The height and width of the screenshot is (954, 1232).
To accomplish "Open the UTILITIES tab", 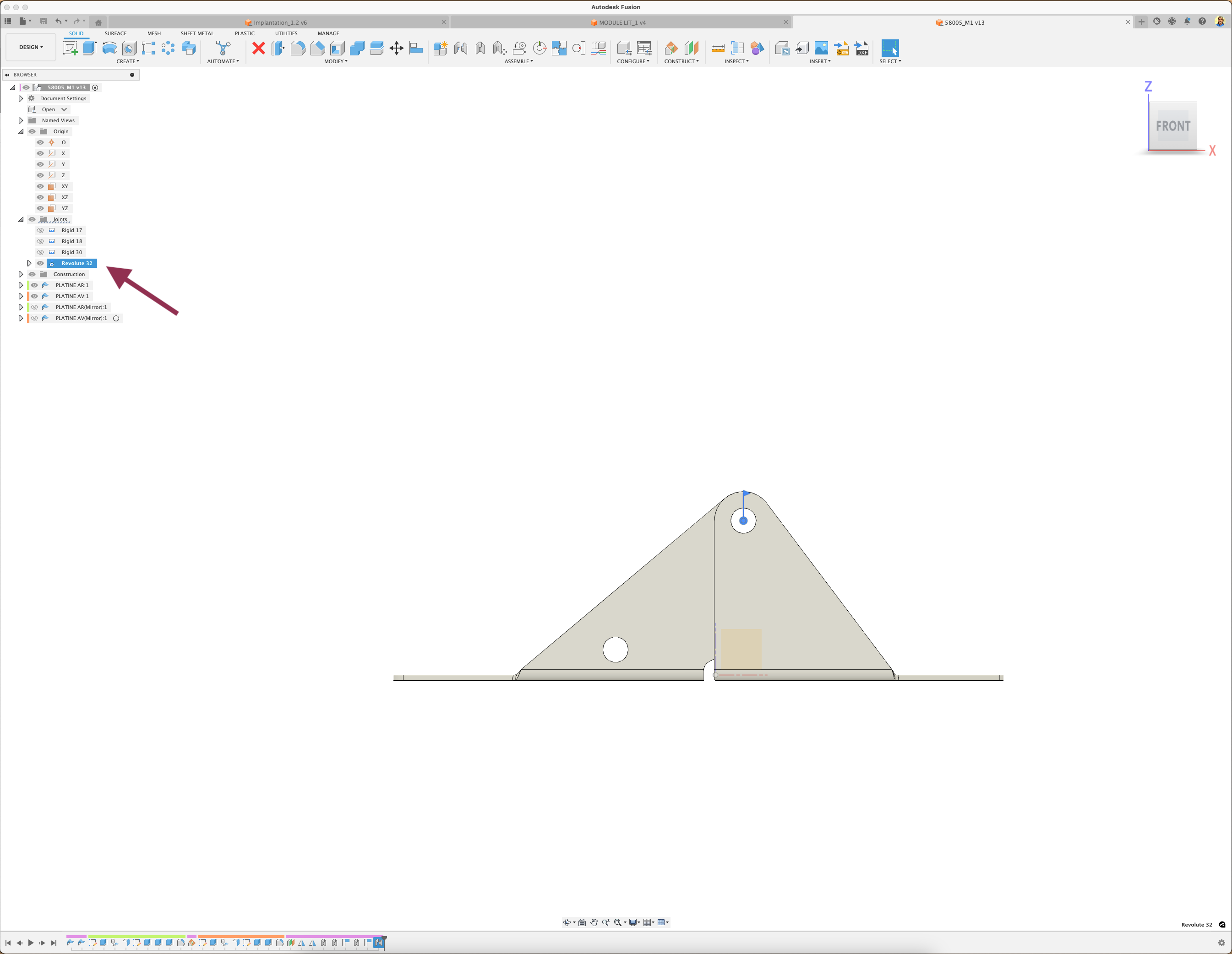I will click(x=286, y=34).
